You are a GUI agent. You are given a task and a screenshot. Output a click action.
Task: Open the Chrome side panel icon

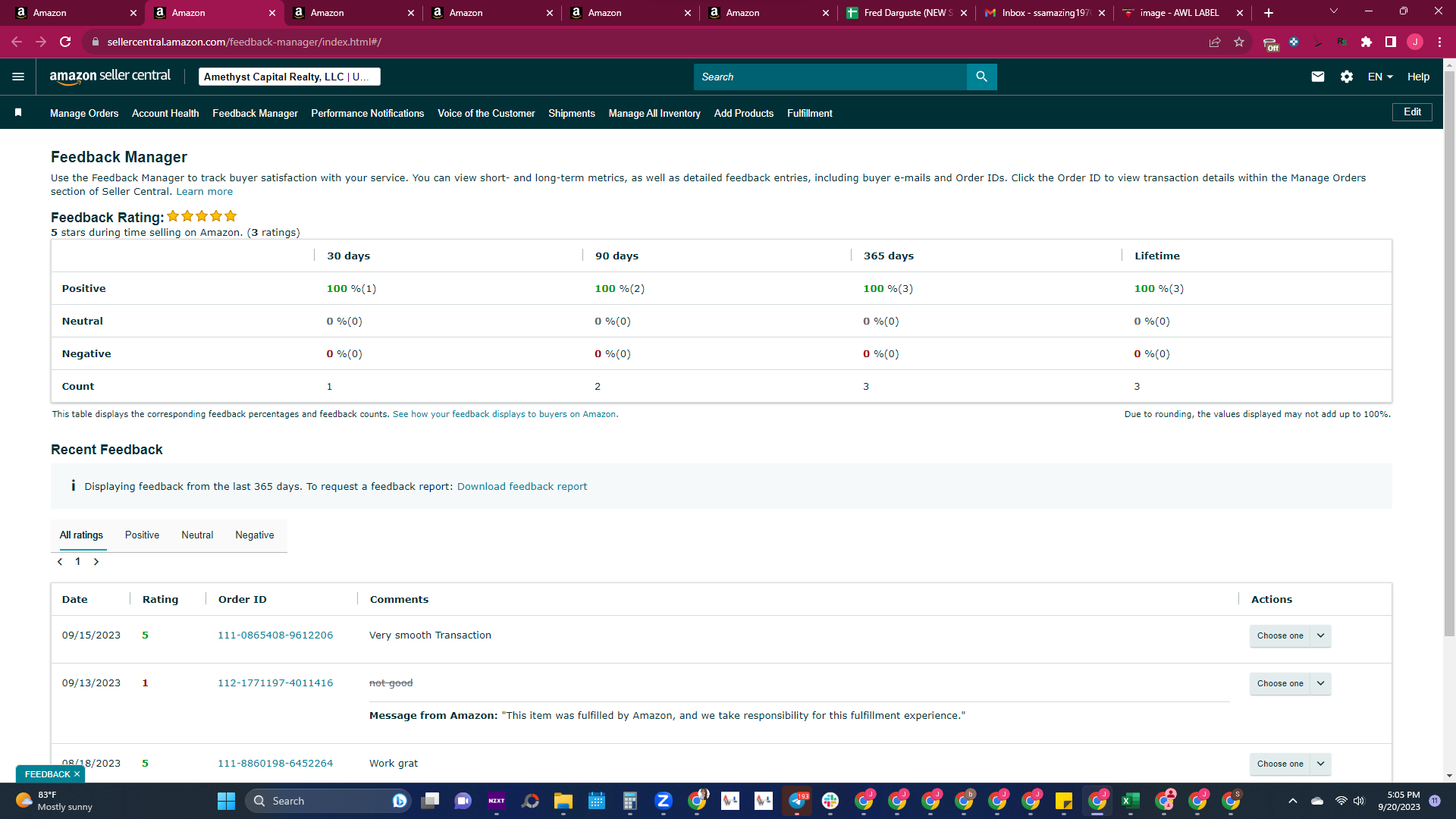coord(1391,42)
